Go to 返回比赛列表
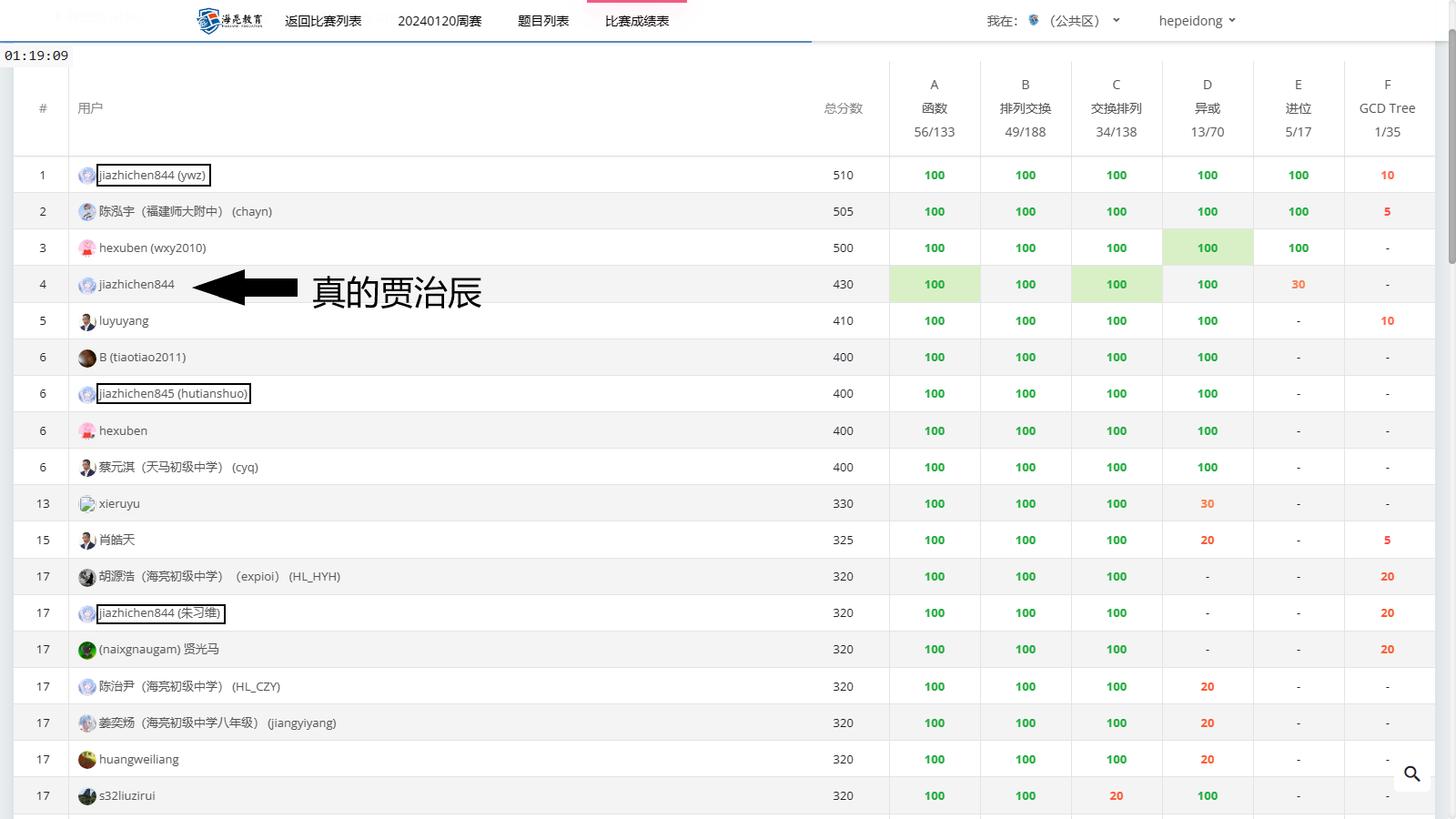 pyautogui.click(x=323, y=21)
